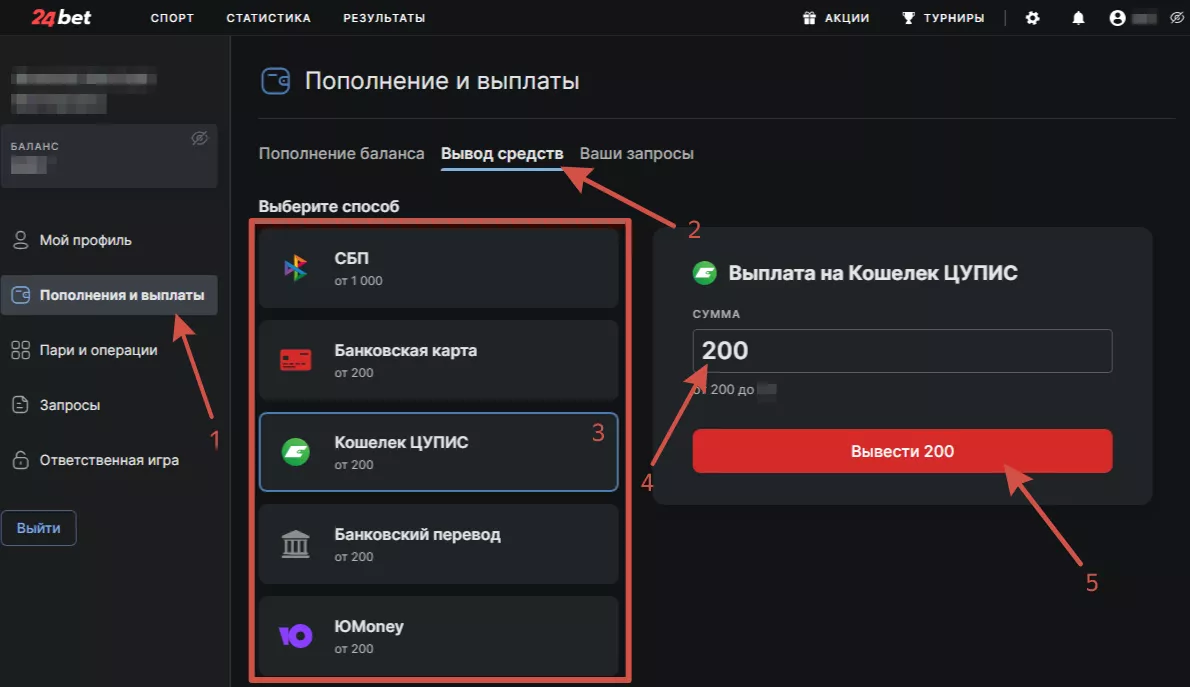
Task: Click the user account avatar icon
Action: [1118, 18]
